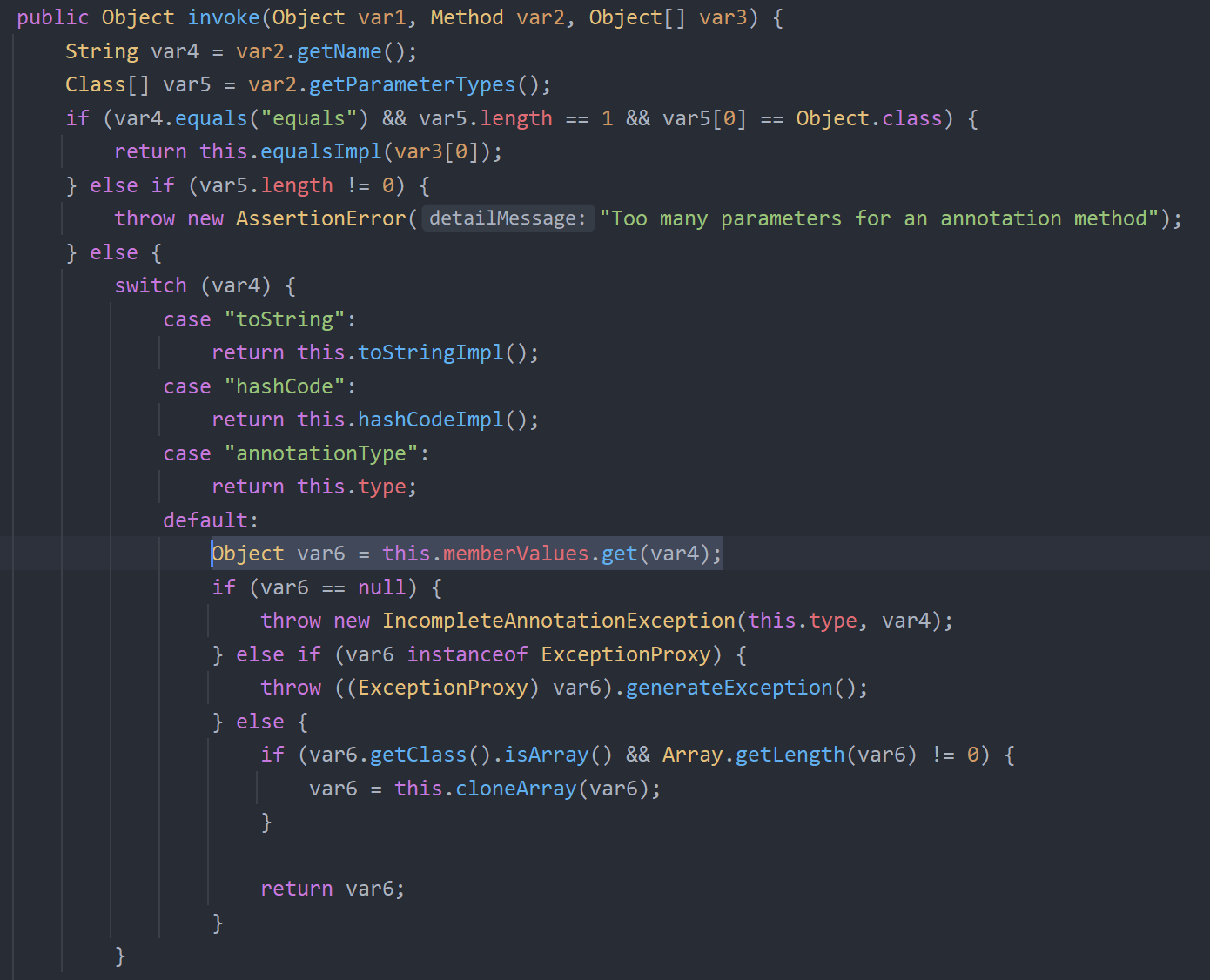The width and height of the screenshot is (1210, 980).
Task: Click the hashCodeImpl method call
Action: pyautogui.click(x=430, y=420)
